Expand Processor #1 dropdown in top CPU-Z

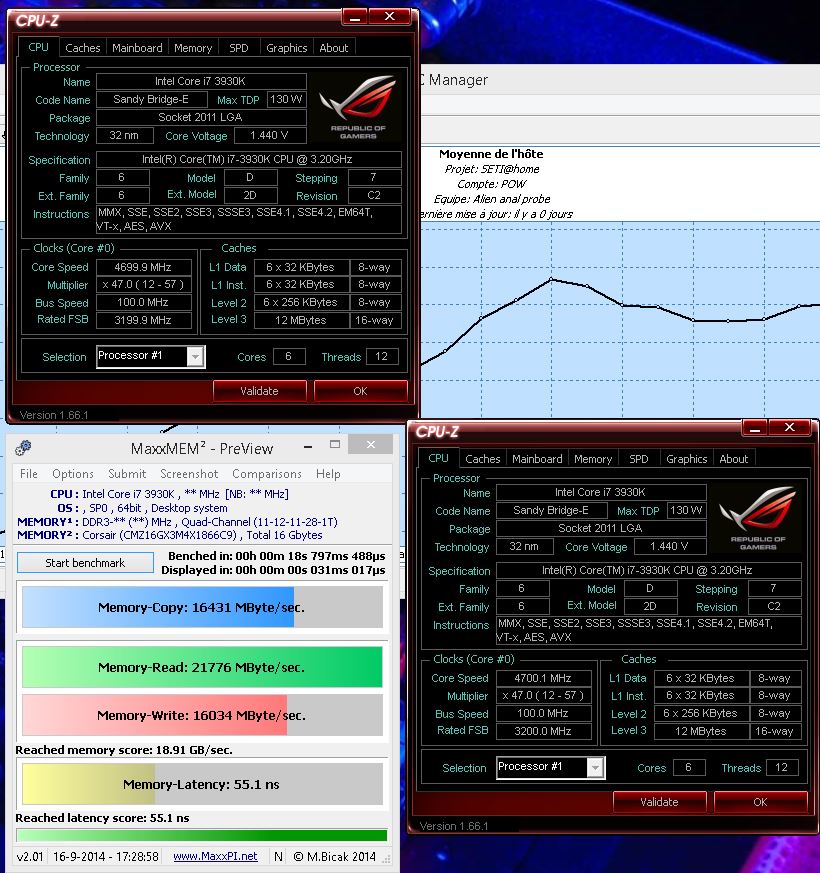pyautogui.click(x=195, y=357)
